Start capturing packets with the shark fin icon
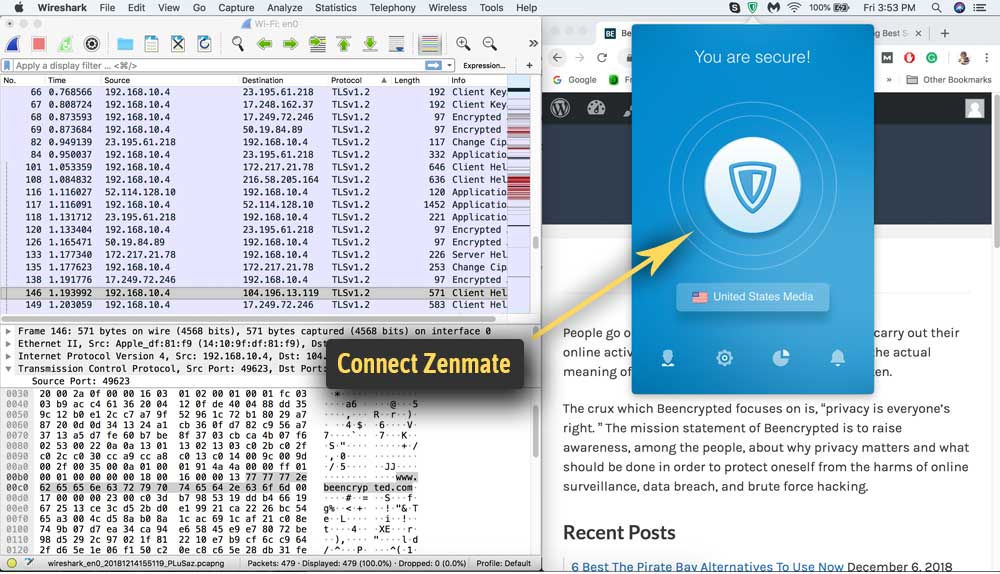The width and height of the screenshot is (1000, 574). click(13, 44)
